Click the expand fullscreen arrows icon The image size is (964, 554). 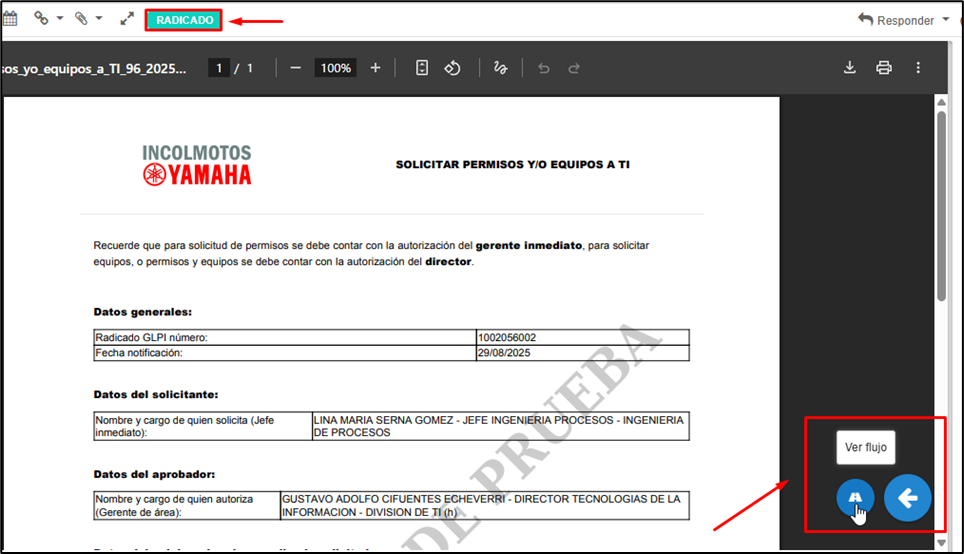[x=127, y=19]
